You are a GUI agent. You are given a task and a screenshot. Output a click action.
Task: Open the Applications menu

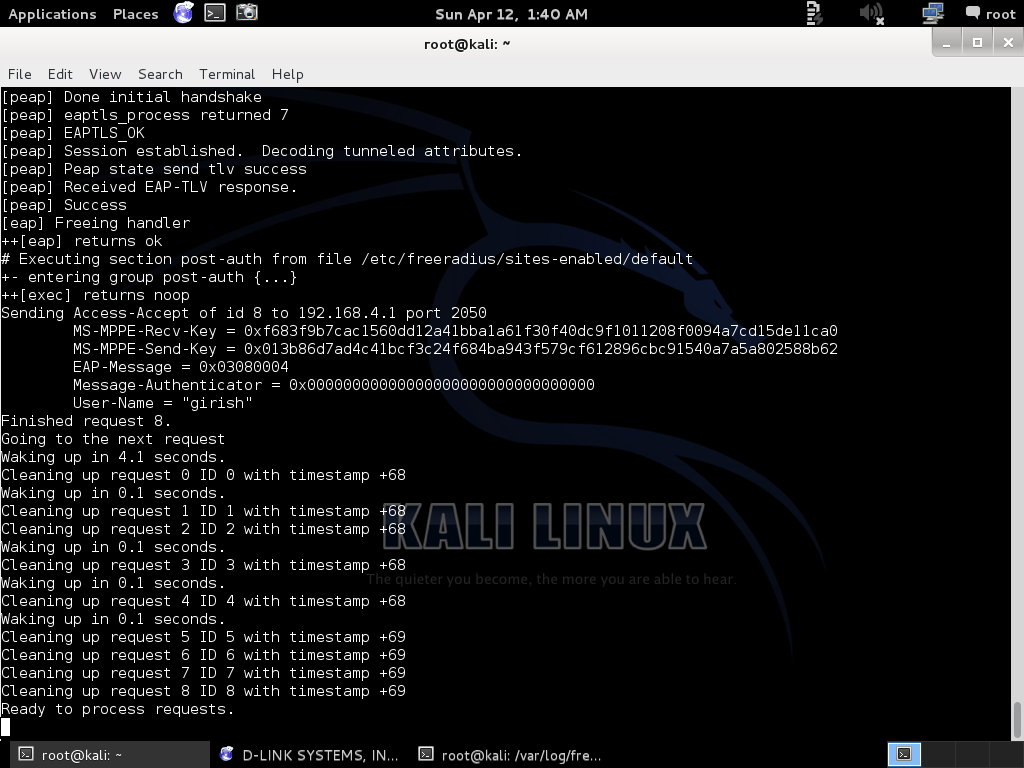(x=52, y=14)
